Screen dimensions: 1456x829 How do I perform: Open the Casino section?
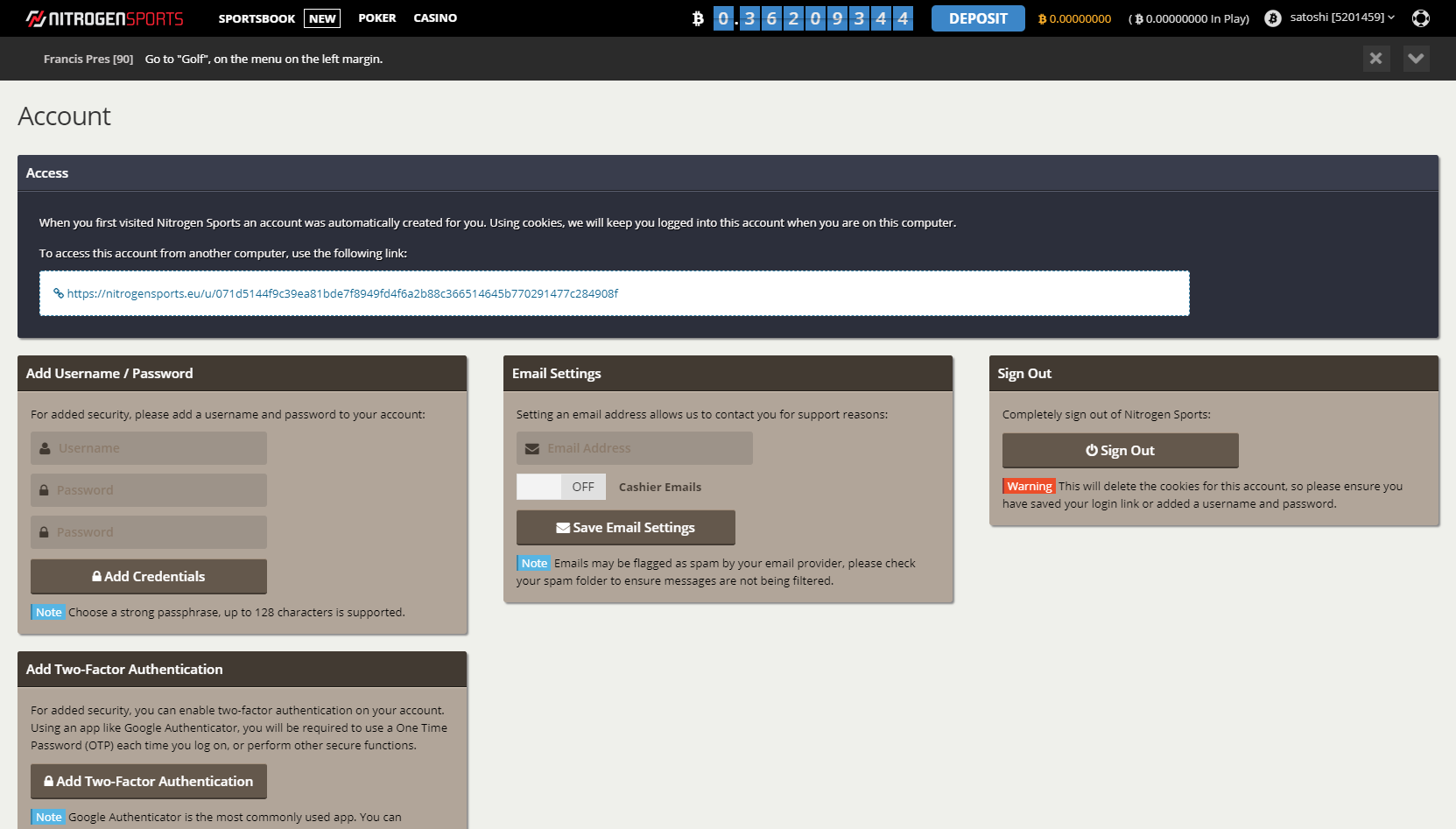pos(435,18)
